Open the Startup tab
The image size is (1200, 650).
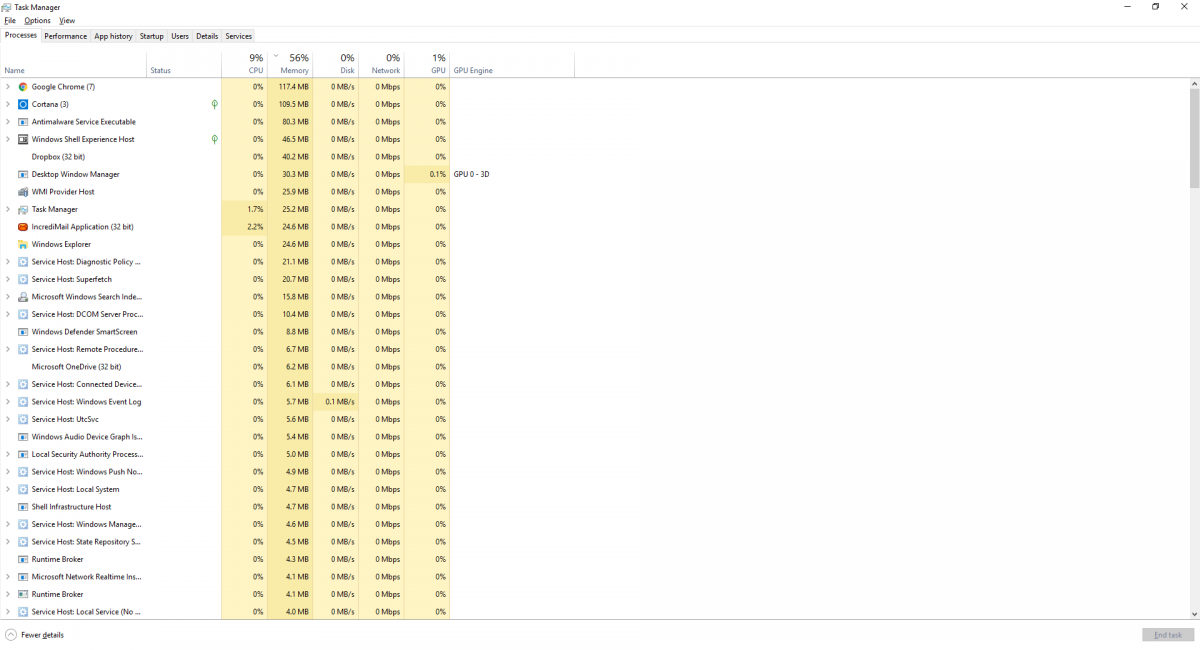point(152,36)
